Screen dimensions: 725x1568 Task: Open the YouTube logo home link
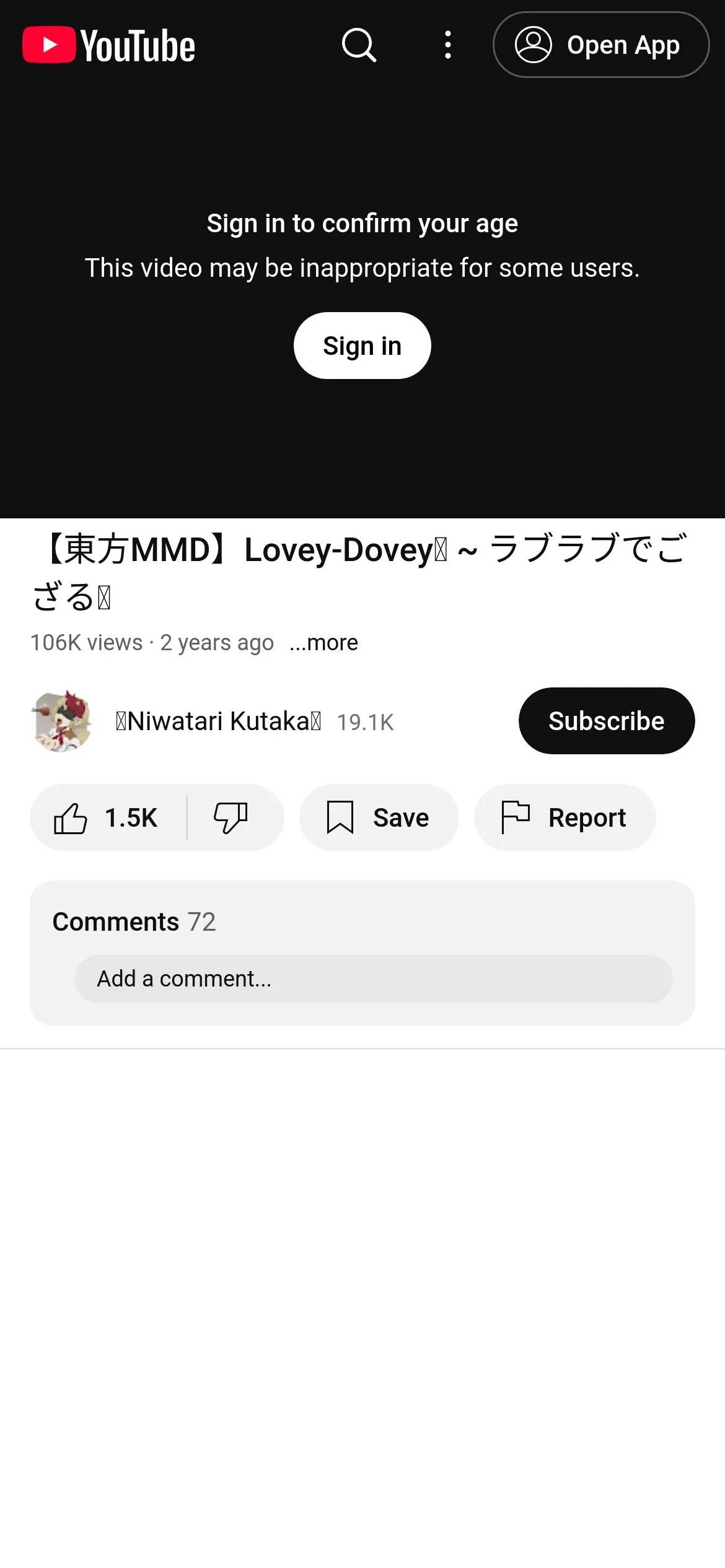[x=109, y=45]
